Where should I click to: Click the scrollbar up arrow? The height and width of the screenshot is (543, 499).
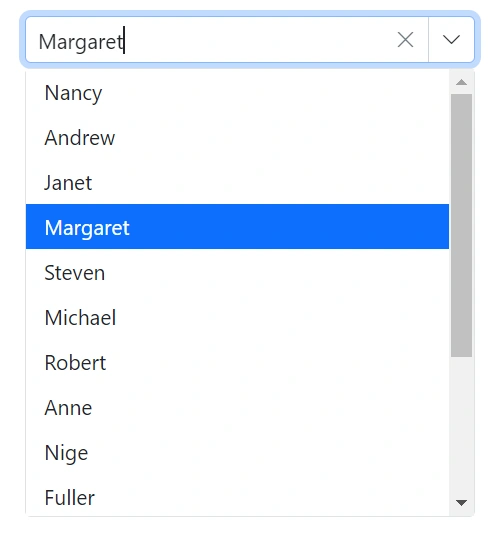click(x=461, y=82)
